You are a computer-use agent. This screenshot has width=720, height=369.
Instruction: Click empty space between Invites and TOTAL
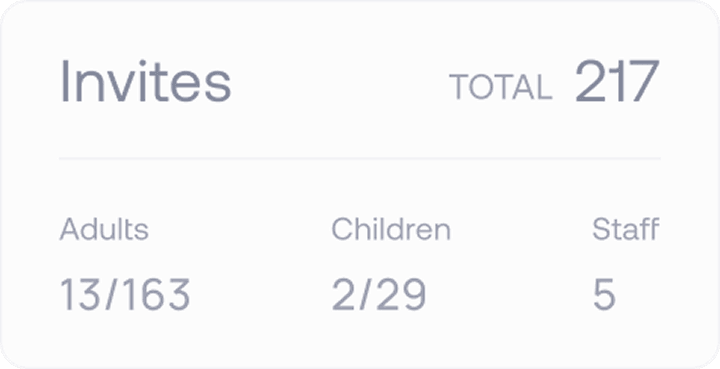tap(340, 83)
